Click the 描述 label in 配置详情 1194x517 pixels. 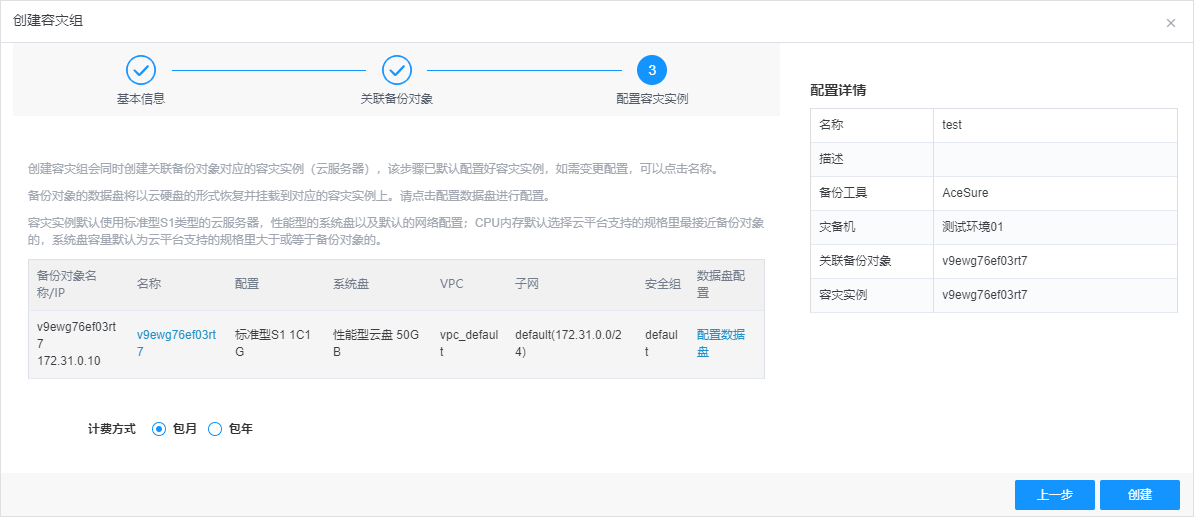(832, 159)
